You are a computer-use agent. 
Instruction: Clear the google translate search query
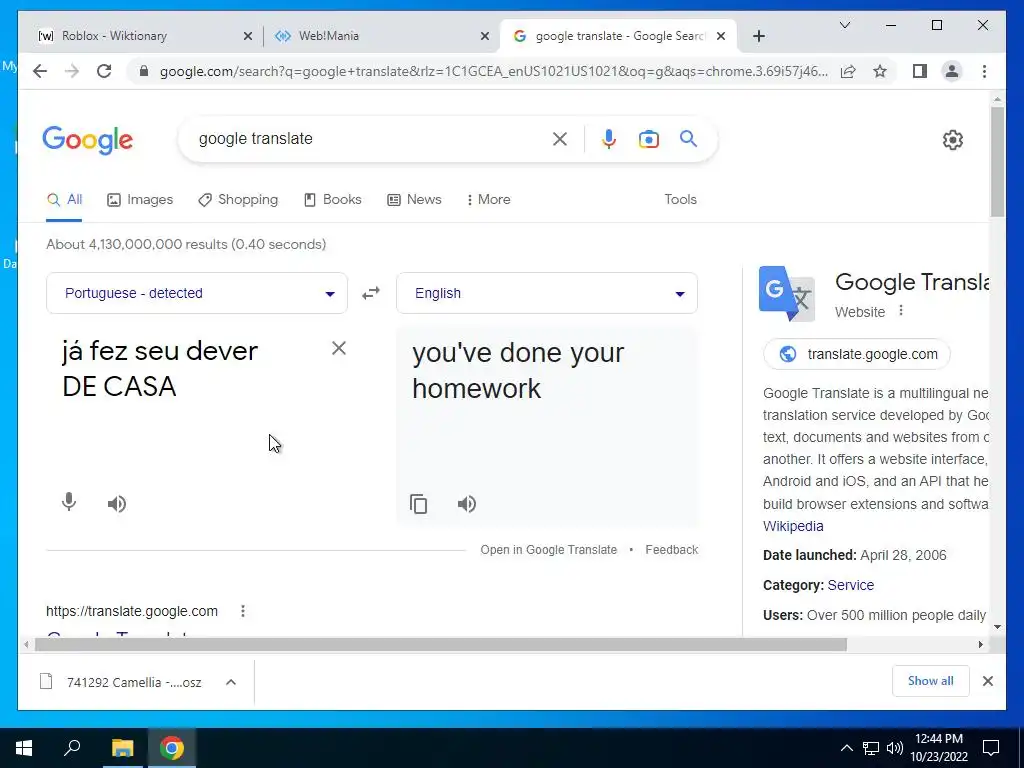click(x=560, y=138)
